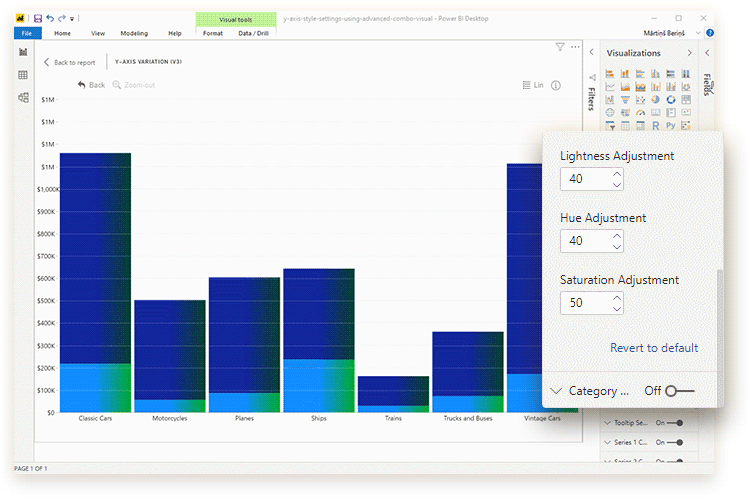Open the Modeling ribbon tab
The width and height of the screenshot is (750, 500).
(x=134, y=33)
